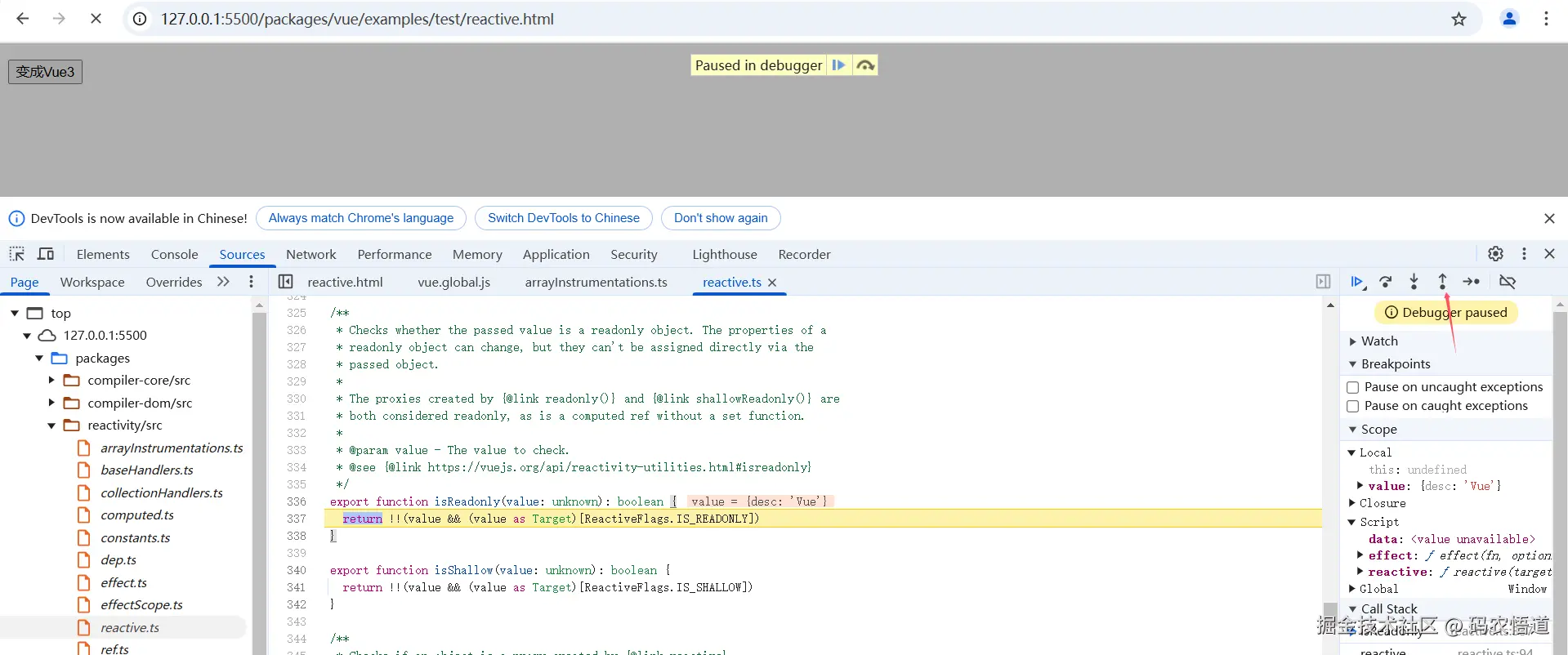Viewport: 1568px width, 655px height.
Task: Open DevTools customize menu (three dots)
Action: pos(1524,254)
